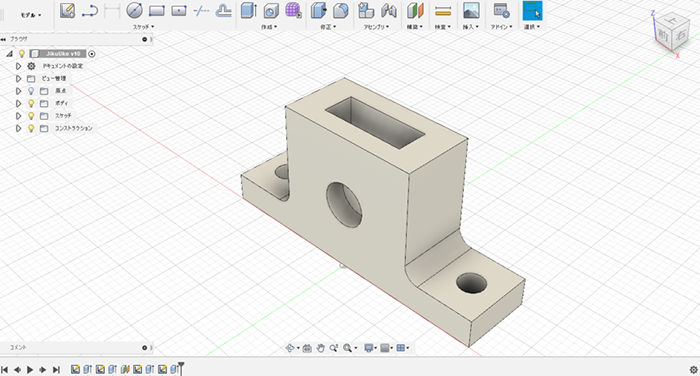
Task: Open the 挿入 toolbar menu
Action: [471, 27]
